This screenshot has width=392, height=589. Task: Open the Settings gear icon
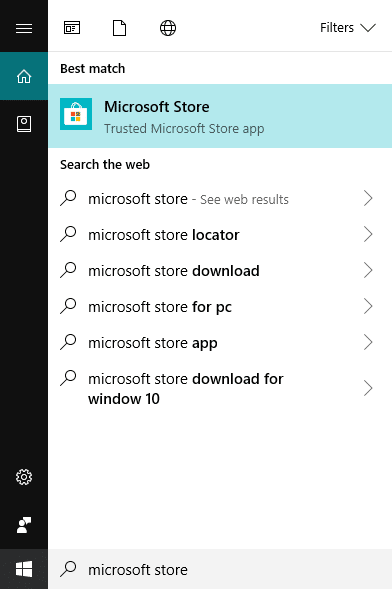24,477
